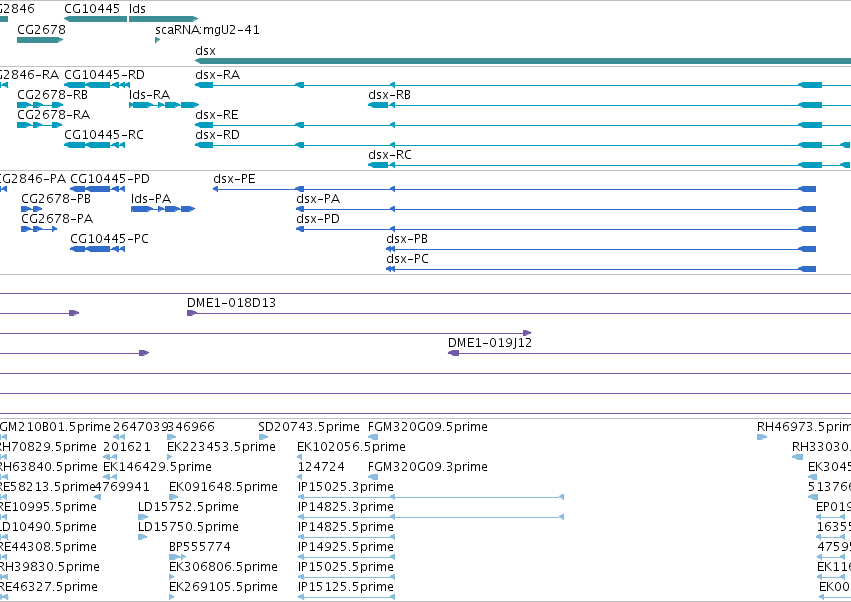Click the FGM320G09.3prime EST label
The height and width of the screenshot is (602, 851).
428,467
